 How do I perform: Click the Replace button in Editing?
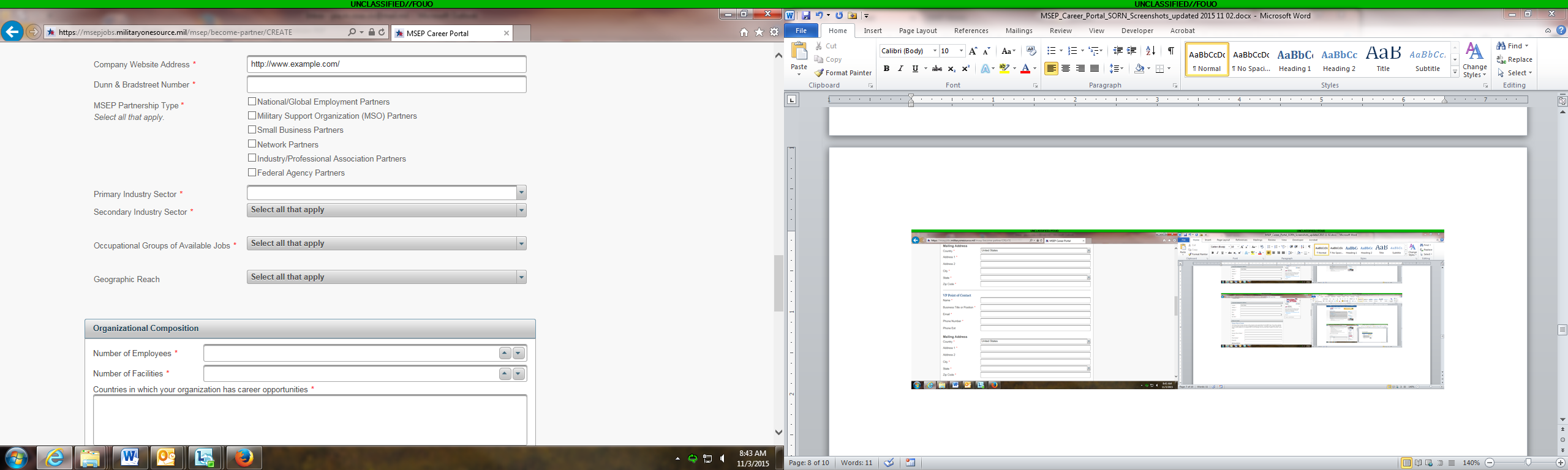click(1514, 59)
